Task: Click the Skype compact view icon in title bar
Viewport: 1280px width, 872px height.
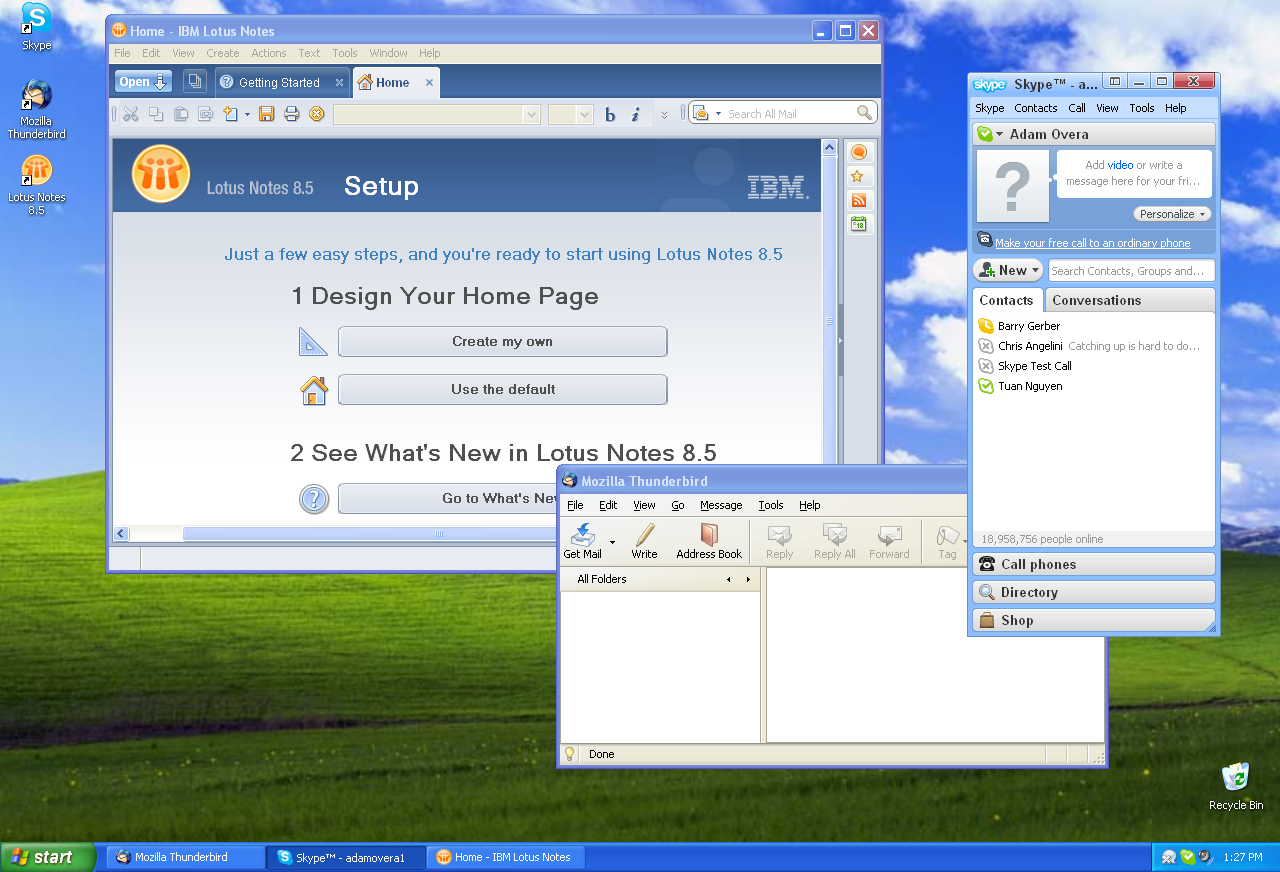Action: click(x=1115, y=82)
